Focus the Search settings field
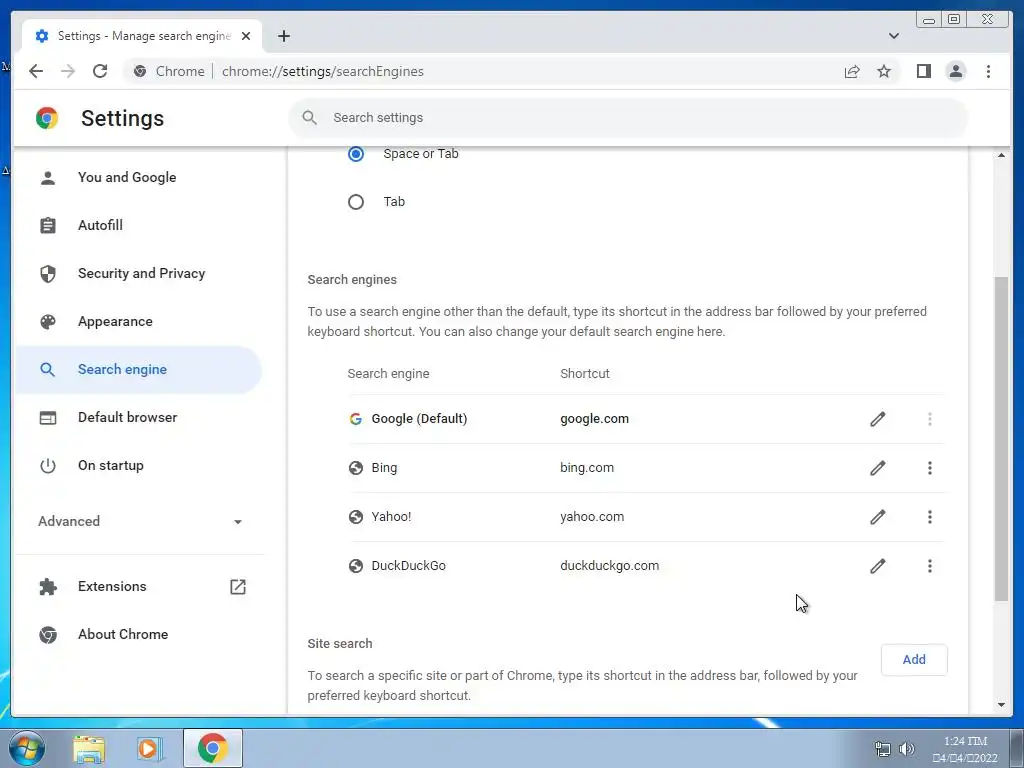Image resolution: width=1024 pixels, height=768 pixels. pyautogui.click(x=628, y=118)
